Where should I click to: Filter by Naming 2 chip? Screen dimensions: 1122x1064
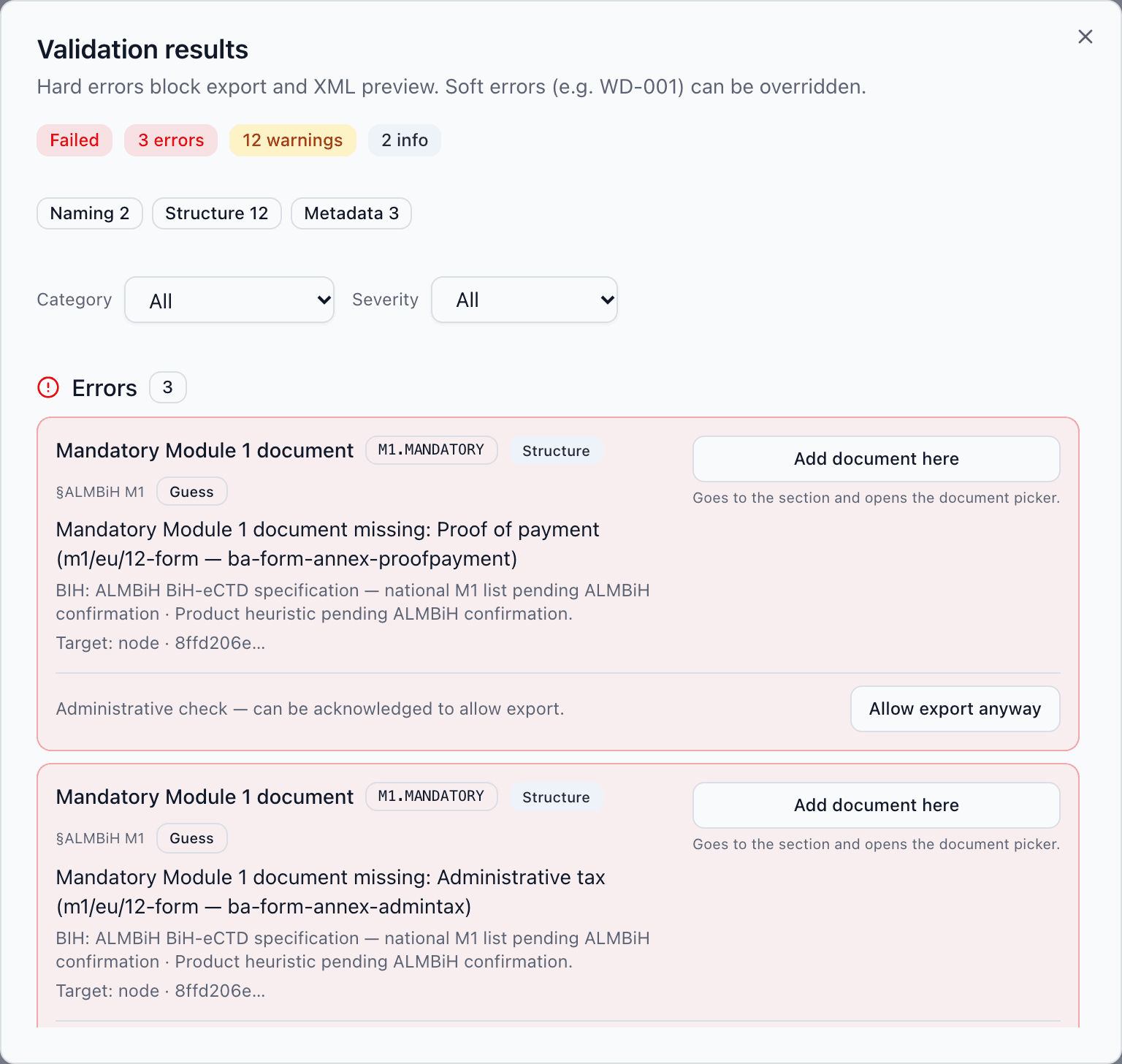click(x=90, y=213)
